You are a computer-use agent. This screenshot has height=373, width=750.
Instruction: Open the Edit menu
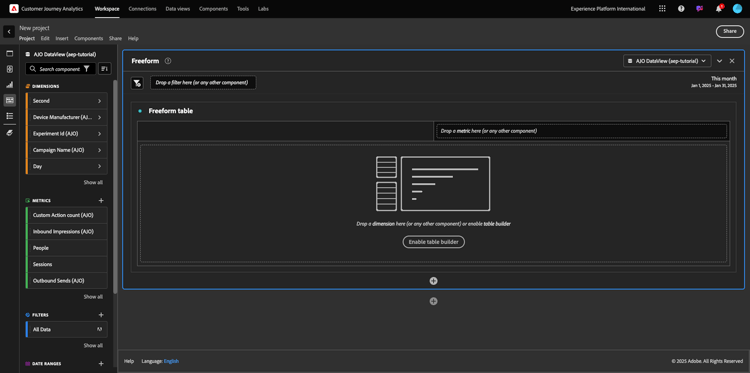[x=45, y=38]
